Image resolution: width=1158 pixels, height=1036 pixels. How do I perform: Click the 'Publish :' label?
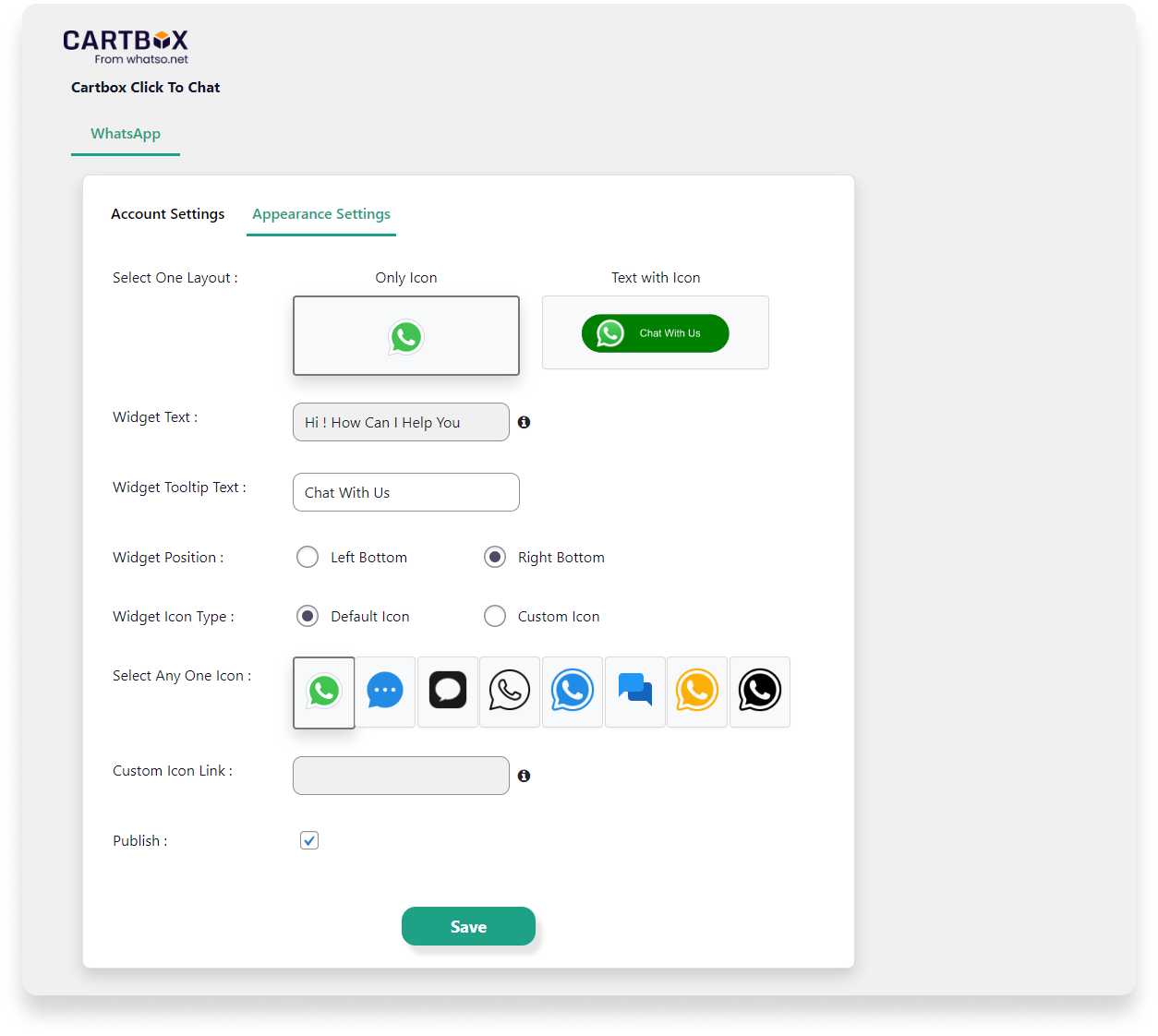[140, 840]
